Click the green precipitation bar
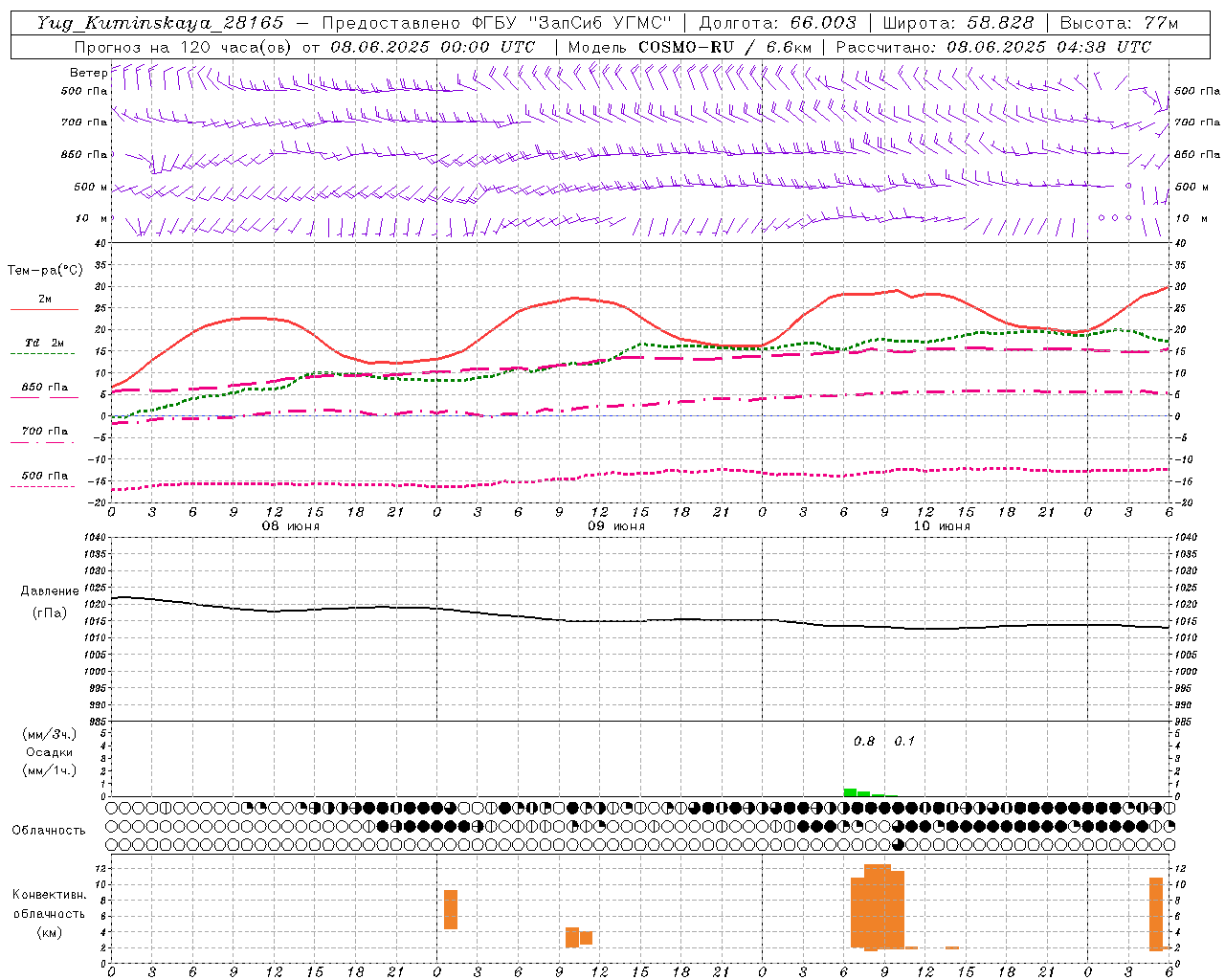 pyautogui.click(x=850, y=792)
